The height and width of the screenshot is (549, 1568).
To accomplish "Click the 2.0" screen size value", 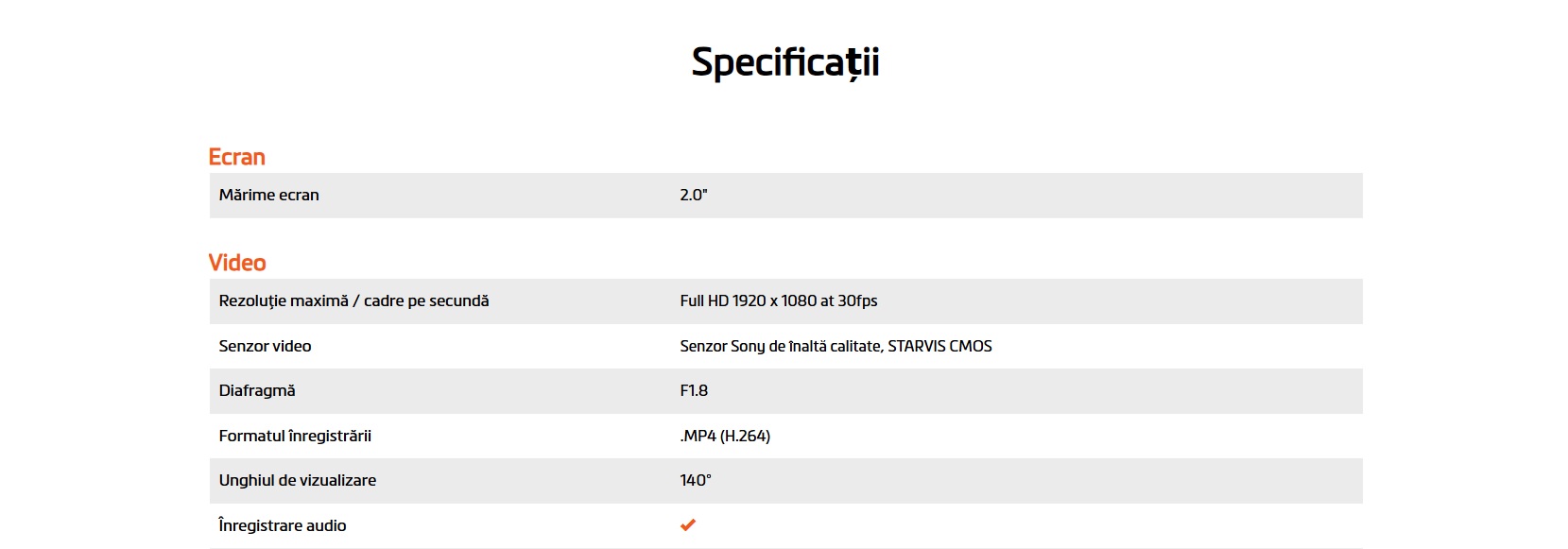I will click(694, 196).
